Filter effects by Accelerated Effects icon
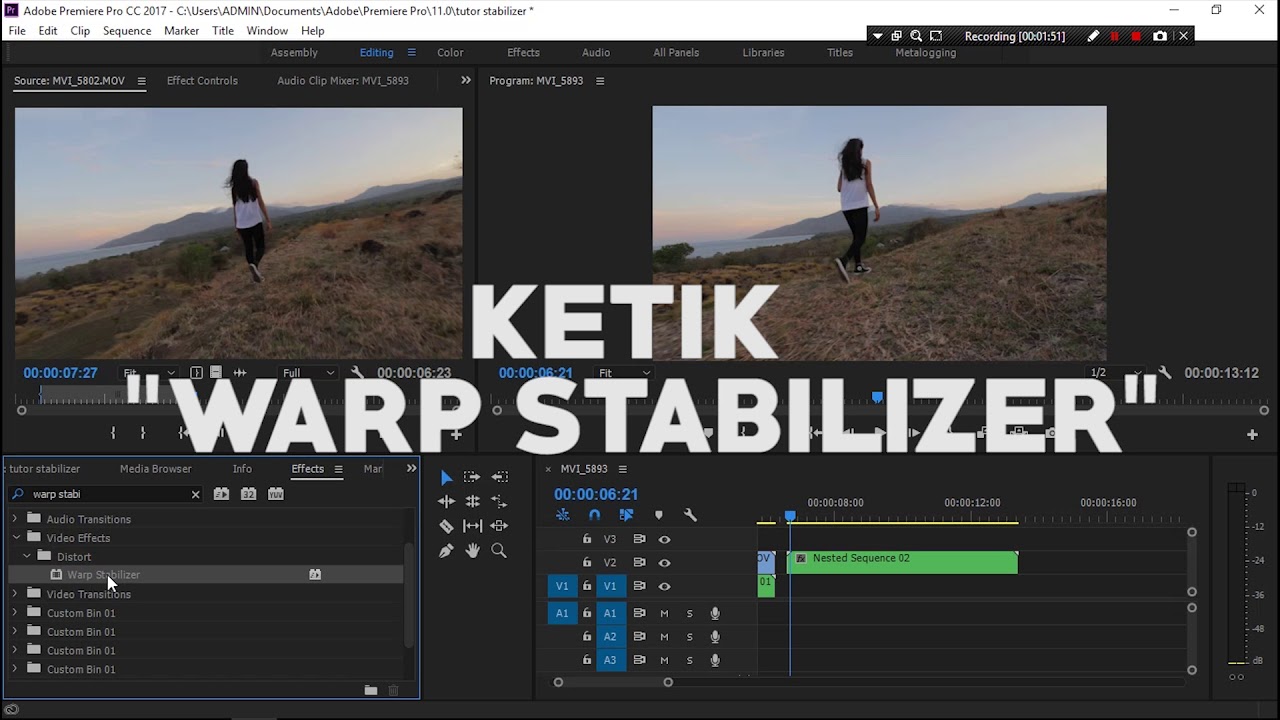Viewport: 1280px width, 720px height. 221,494
